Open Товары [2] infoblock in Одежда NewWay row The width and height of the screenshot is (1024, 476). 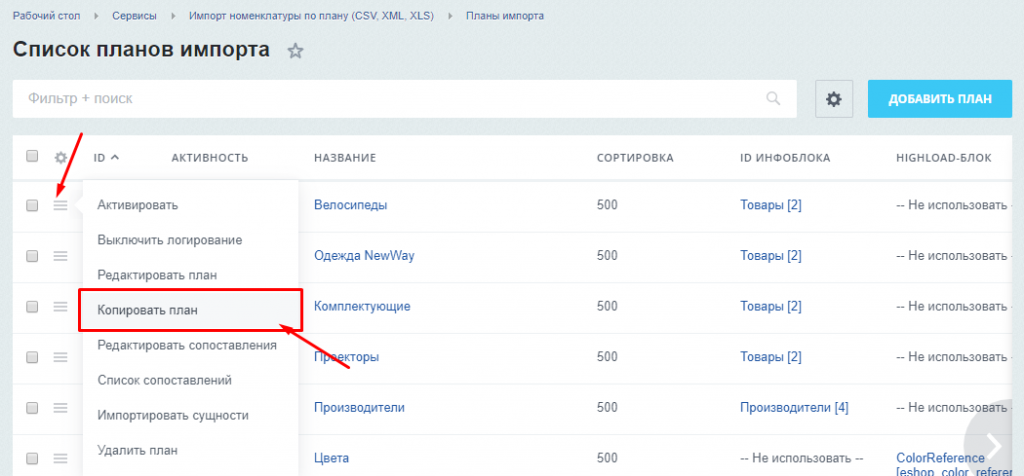tap(771, 256)
